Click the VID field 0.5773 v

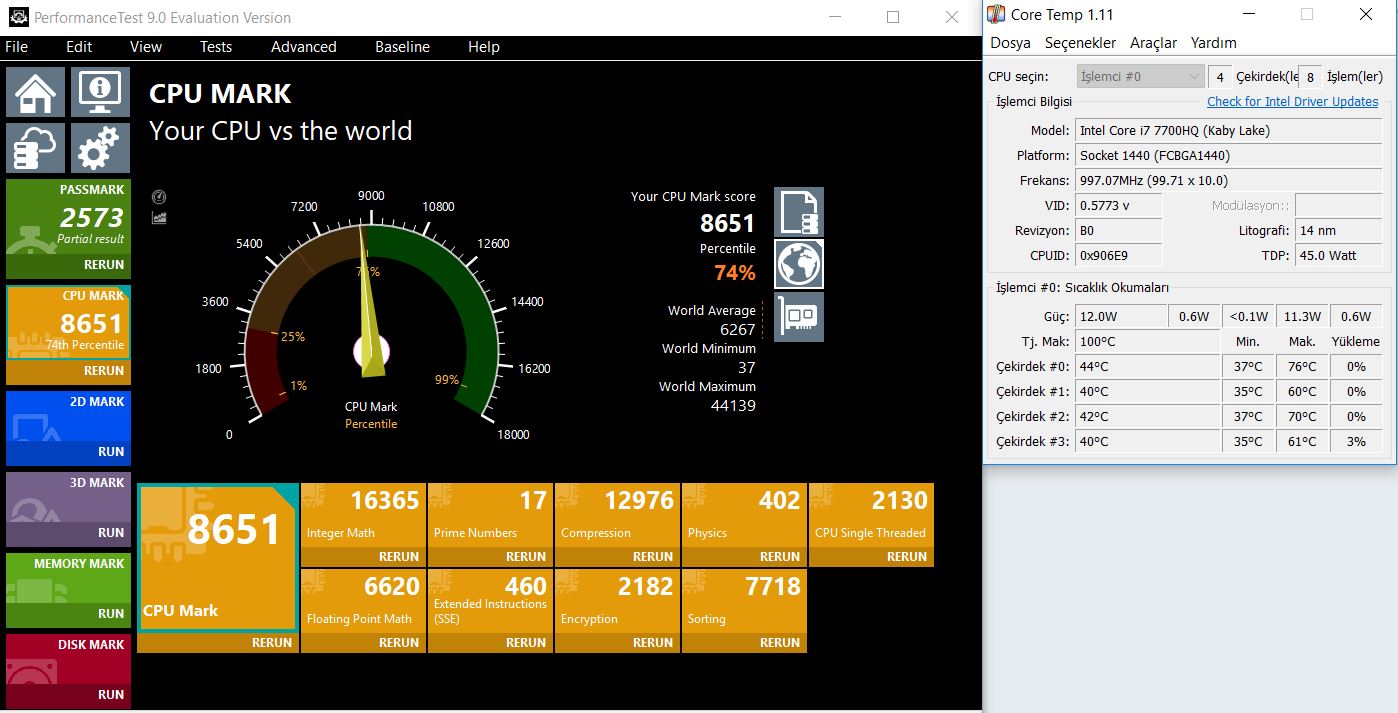pyautogui.click(x=1119, y=205)
